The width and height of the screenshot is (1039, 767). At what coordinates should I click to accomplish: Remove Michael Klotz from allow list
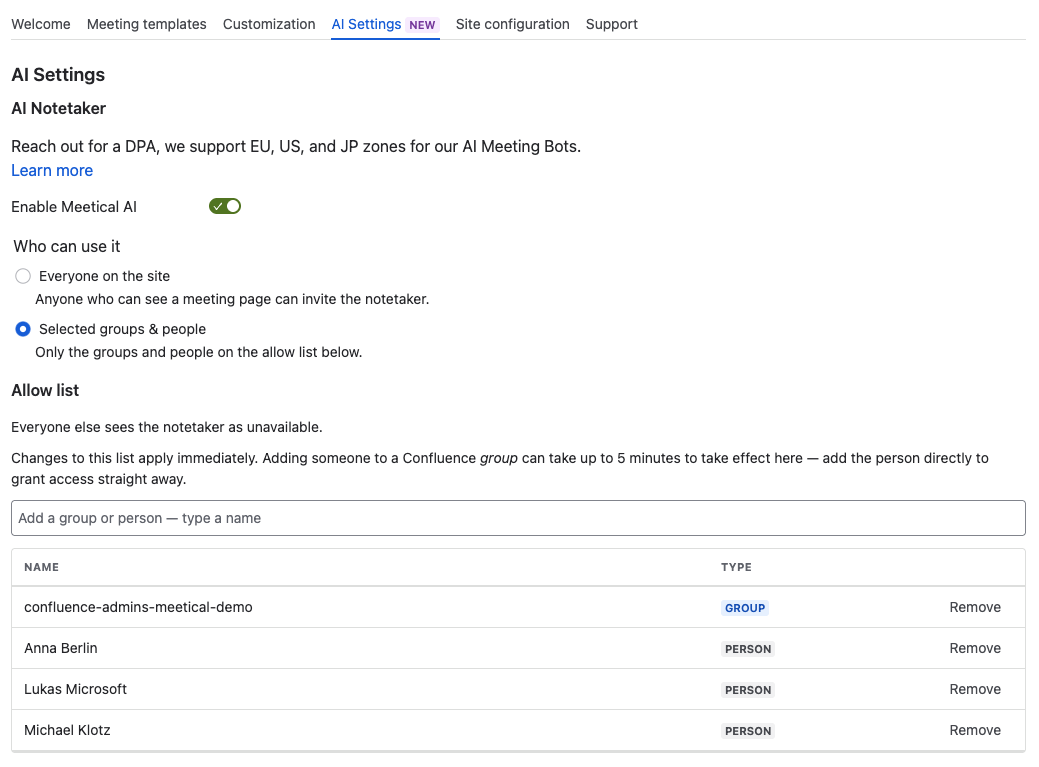click(975, 730)
